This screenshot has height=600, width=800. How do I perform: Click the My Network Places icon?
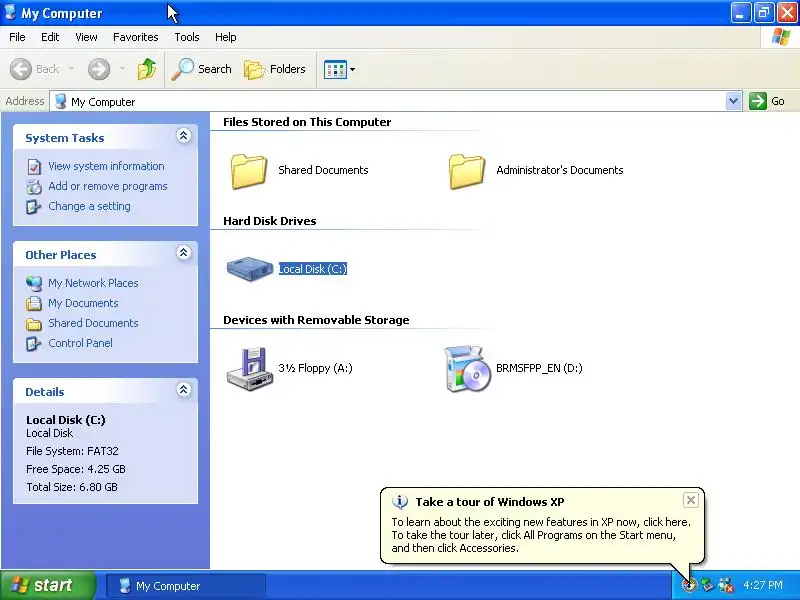pyautogui.click(x=34, y=283)
